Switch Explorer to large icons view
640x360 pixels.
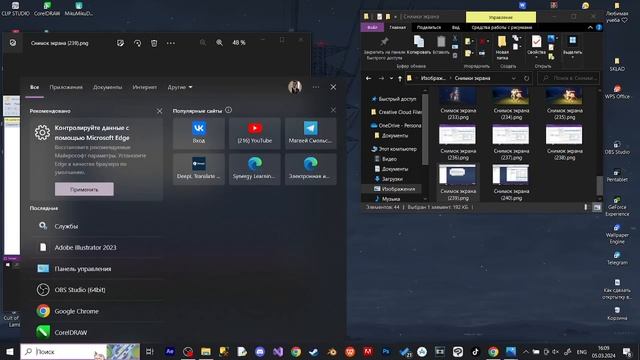pyautogui.click(x=597, y=207)
